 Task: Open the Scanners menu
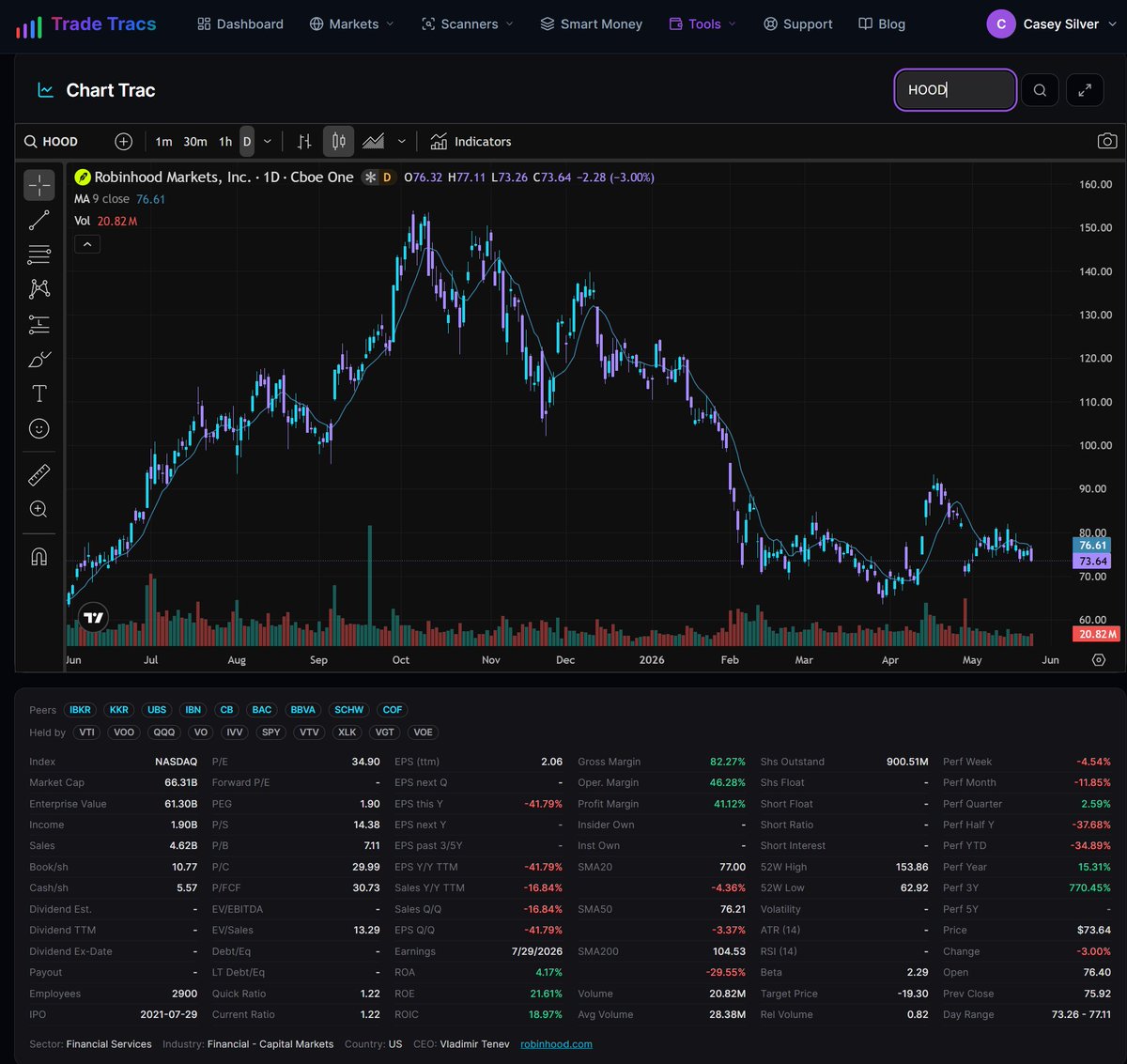[x=468, y=24]
